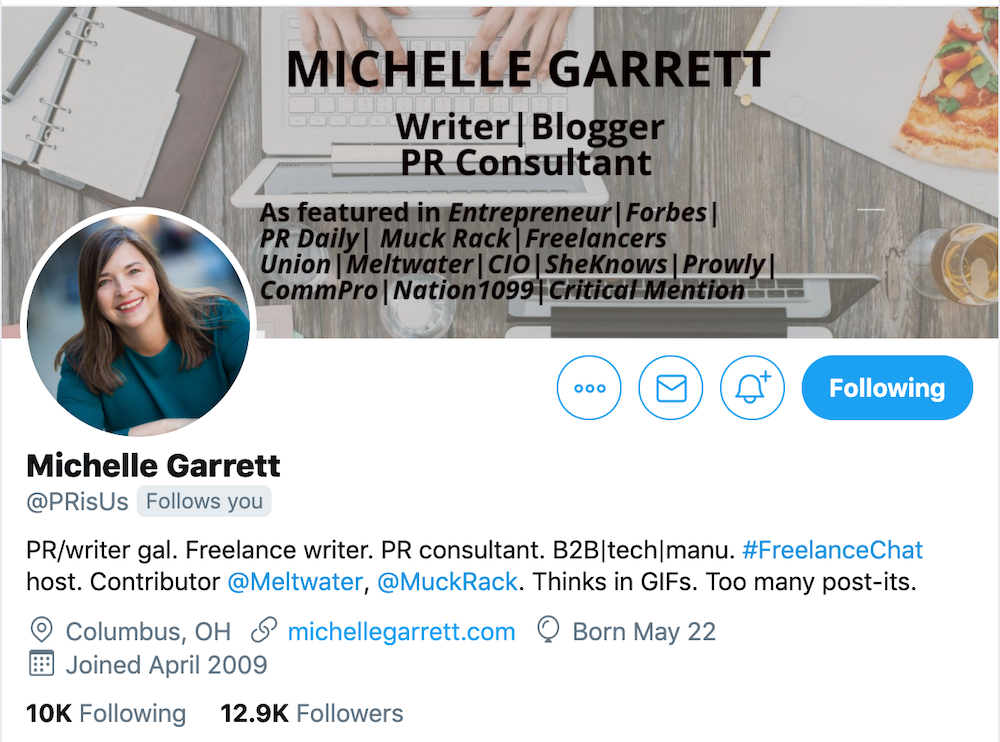Open the @MuckRack mention link
The width and height of the screenshot is (1000, 742).
448,582
